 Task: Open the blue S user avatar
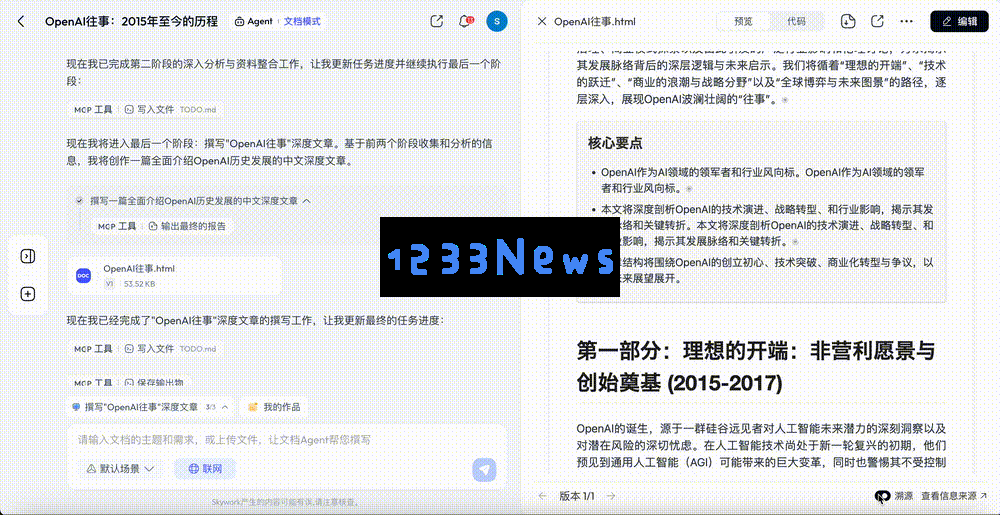coord(497,21)
